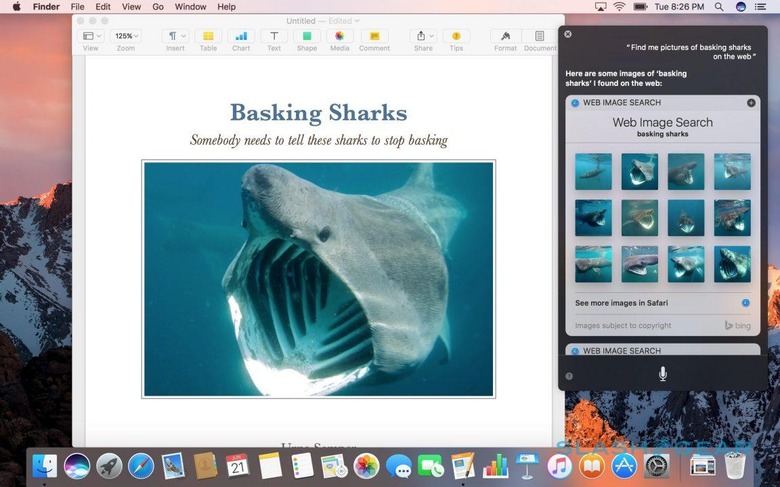Image resolution: width=780 pixels, height=487 pixels.
Task: Toggle the Format inspector panel
Action: coord(505,36)
